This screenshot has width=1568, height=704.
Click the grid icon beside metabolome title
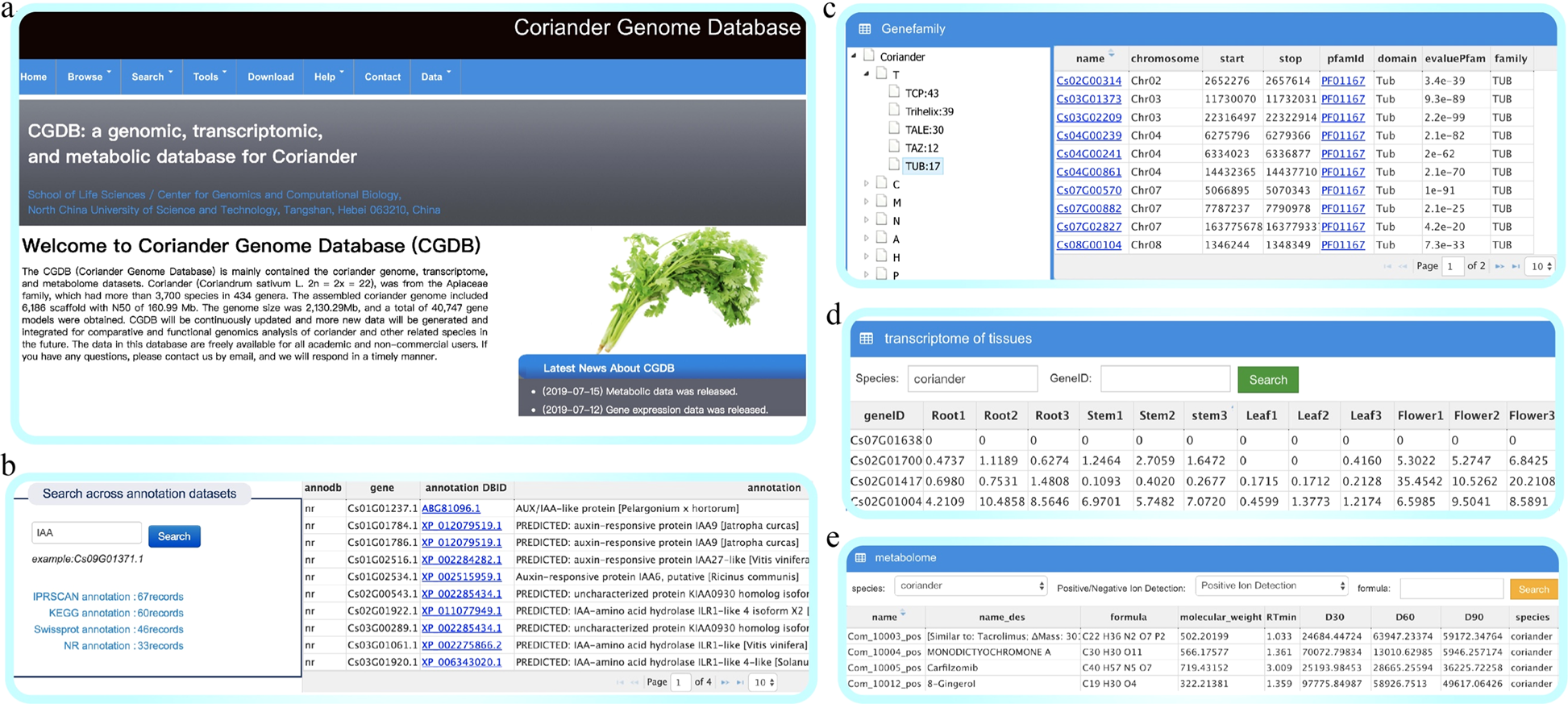tap(861, 558)
